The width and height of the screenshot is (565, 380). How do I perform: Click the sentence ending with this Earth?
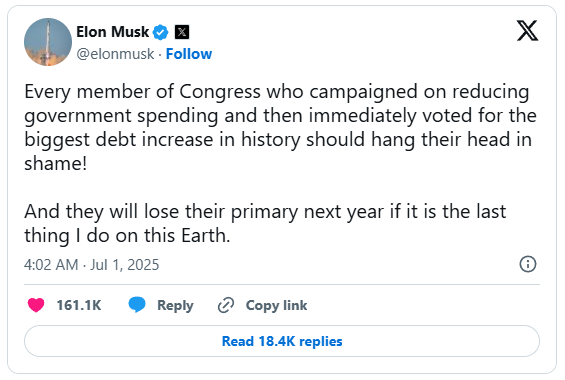click(x=265, y=223)
